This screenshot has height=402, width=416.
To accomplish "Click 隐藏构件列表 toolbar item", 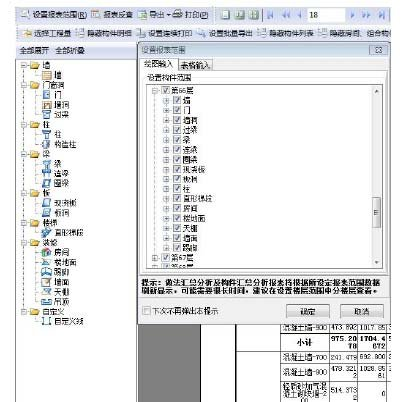I will pos(286,33).
